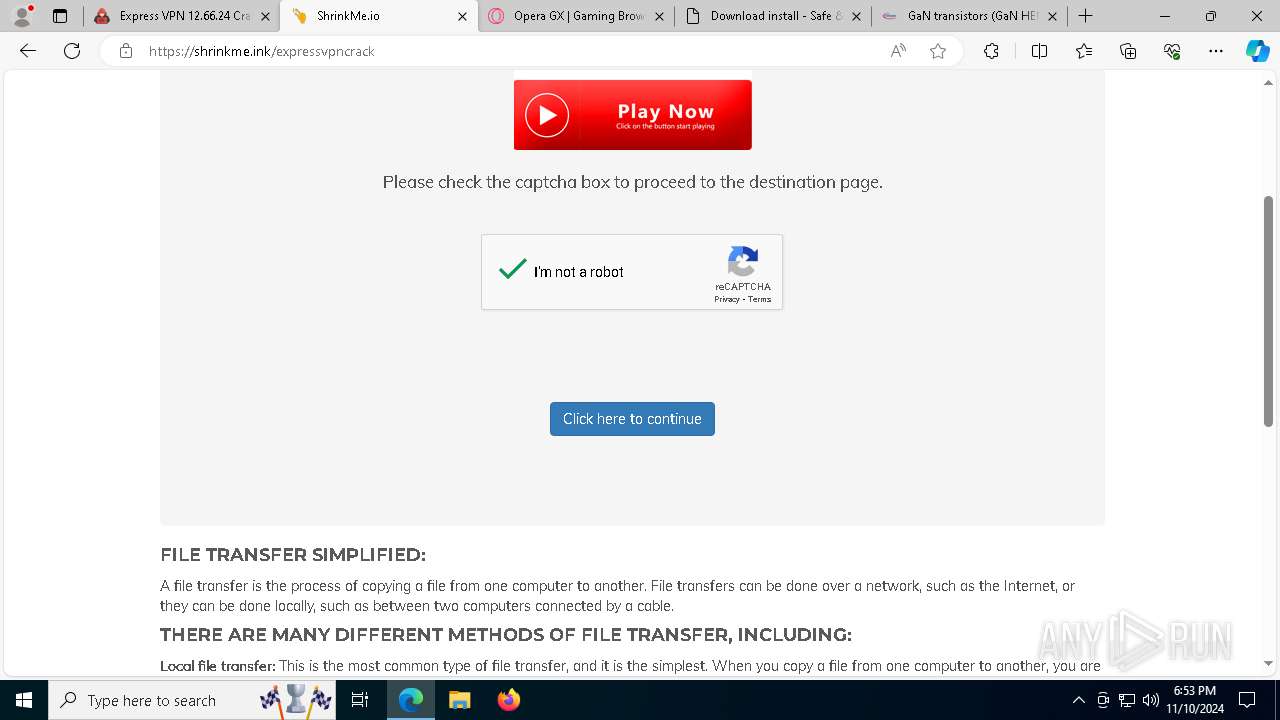
Task: Open Edge Settings and more menu
Action: (1216, 51)
